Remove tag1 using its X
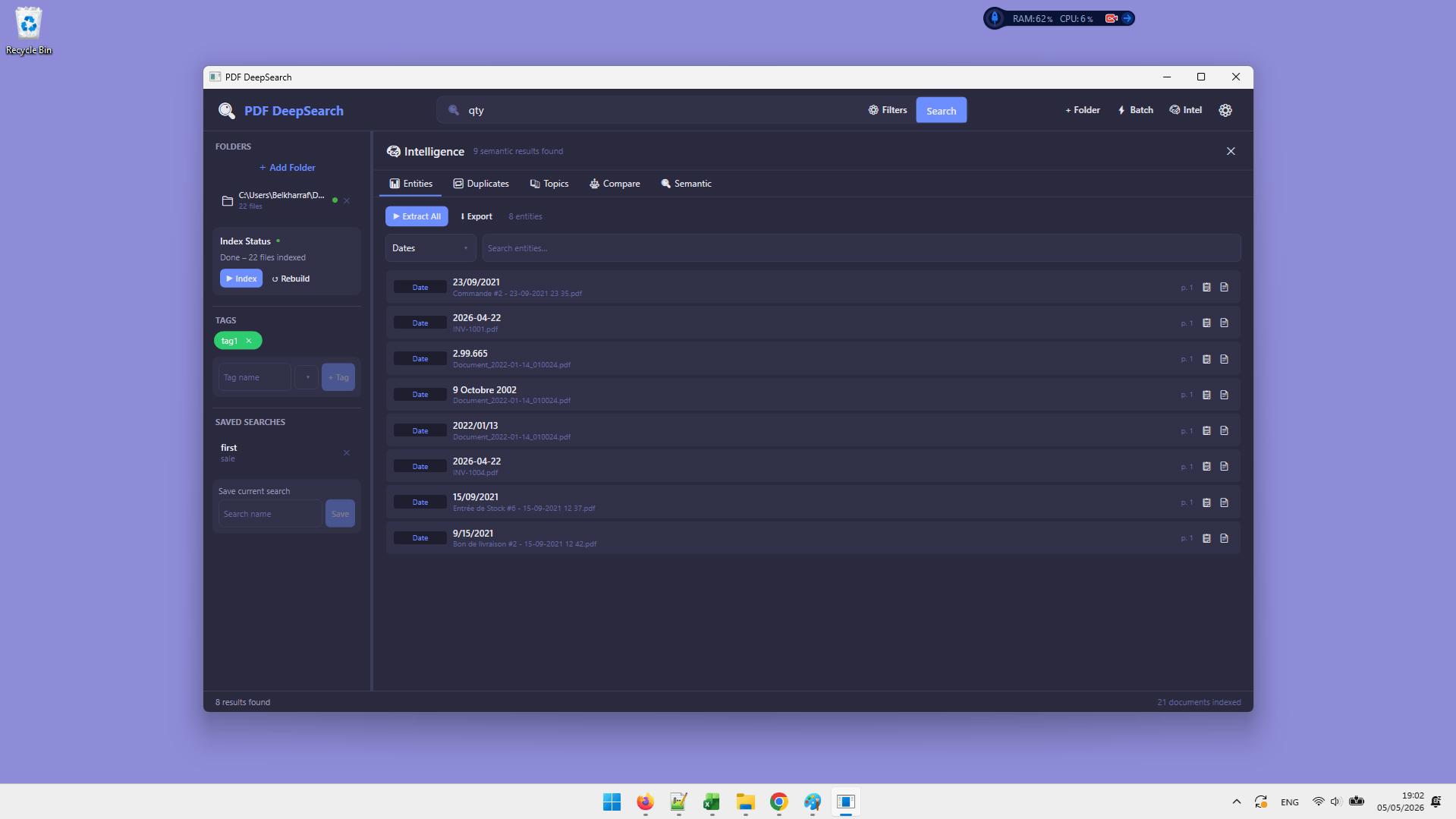The image size is (1456, 819). point(249,341)
